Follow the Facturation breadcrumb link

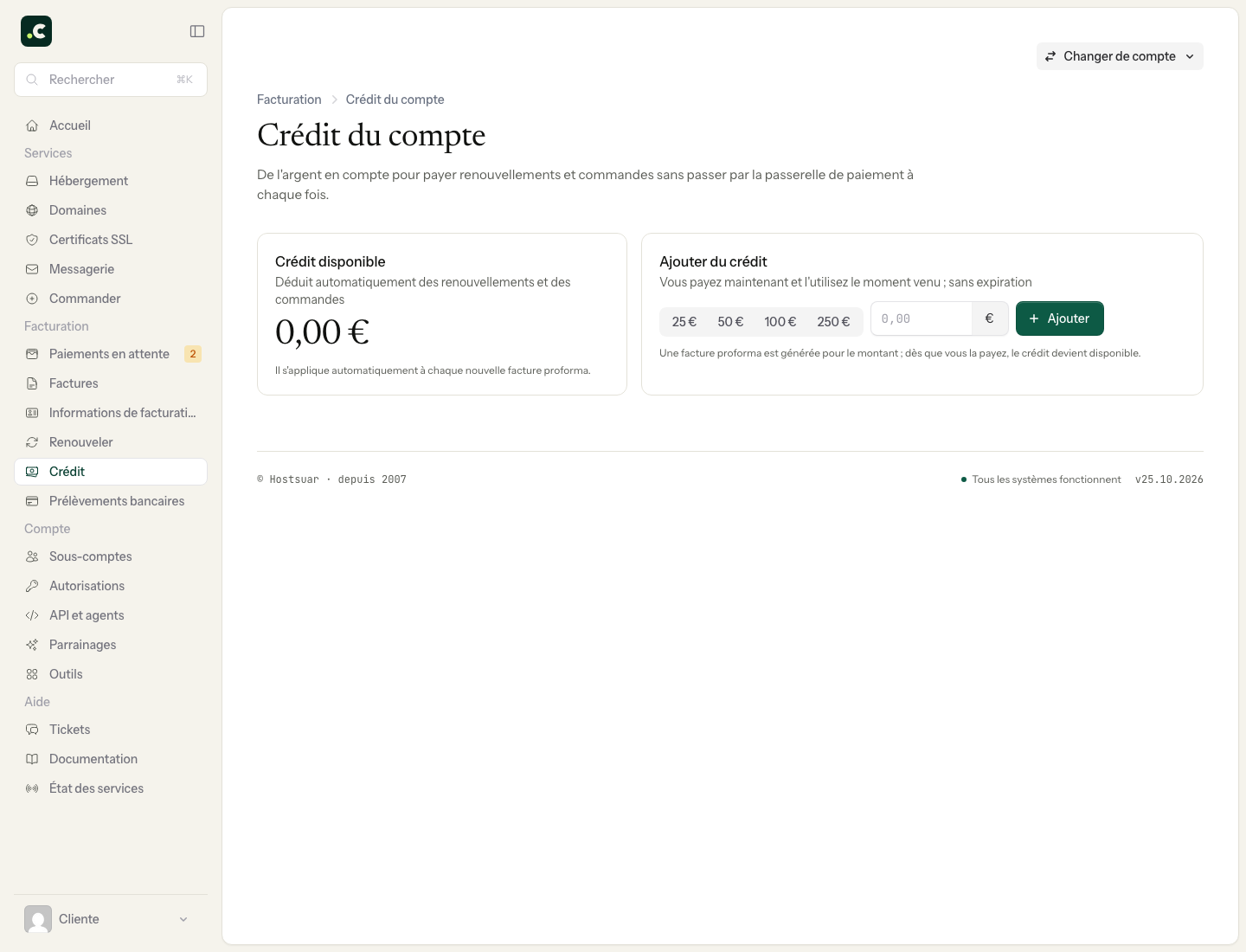tap(289, 100)
